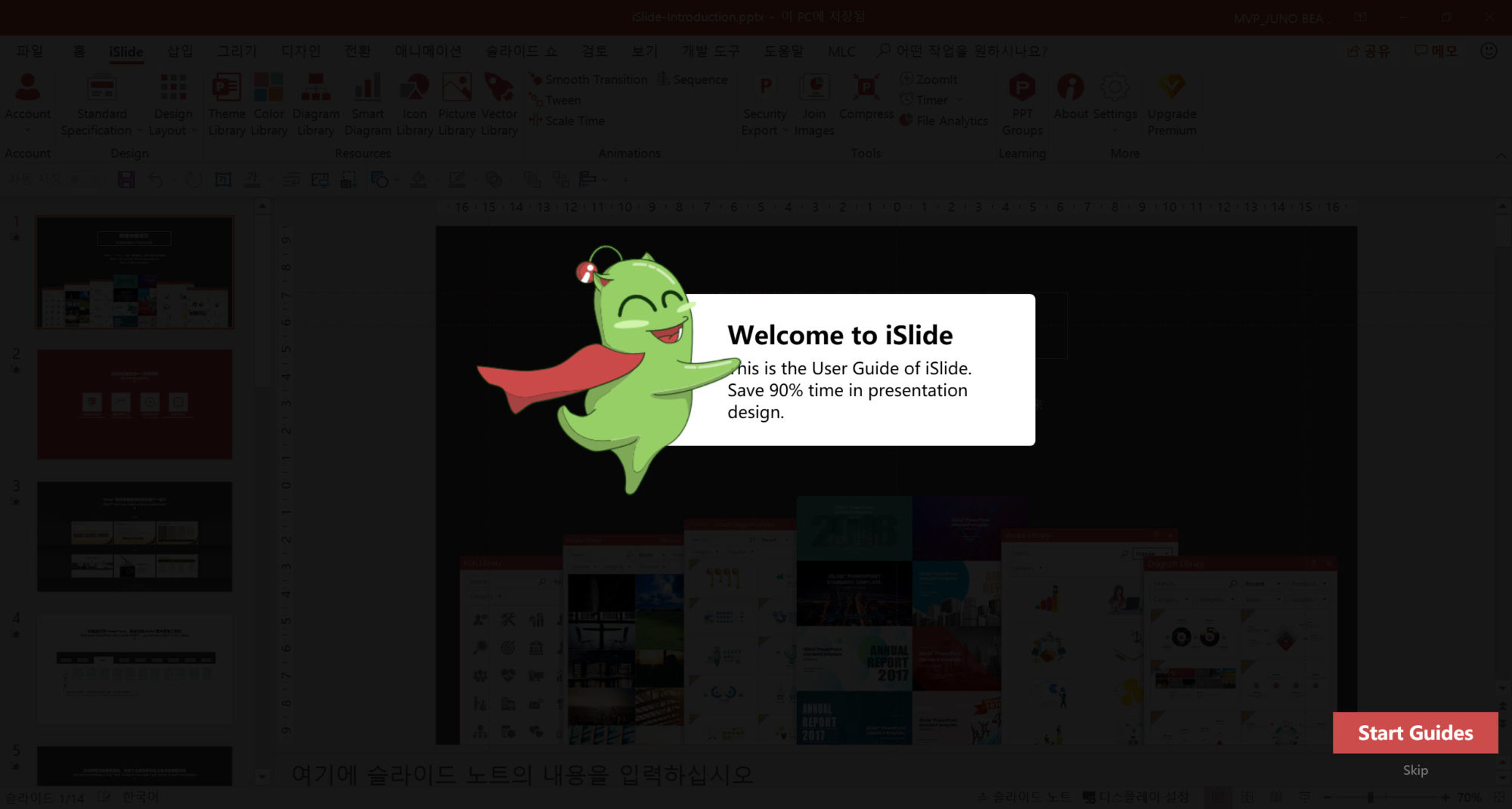
Task: Switch to Slide Sorter view icon
Action: [1247, 797]
